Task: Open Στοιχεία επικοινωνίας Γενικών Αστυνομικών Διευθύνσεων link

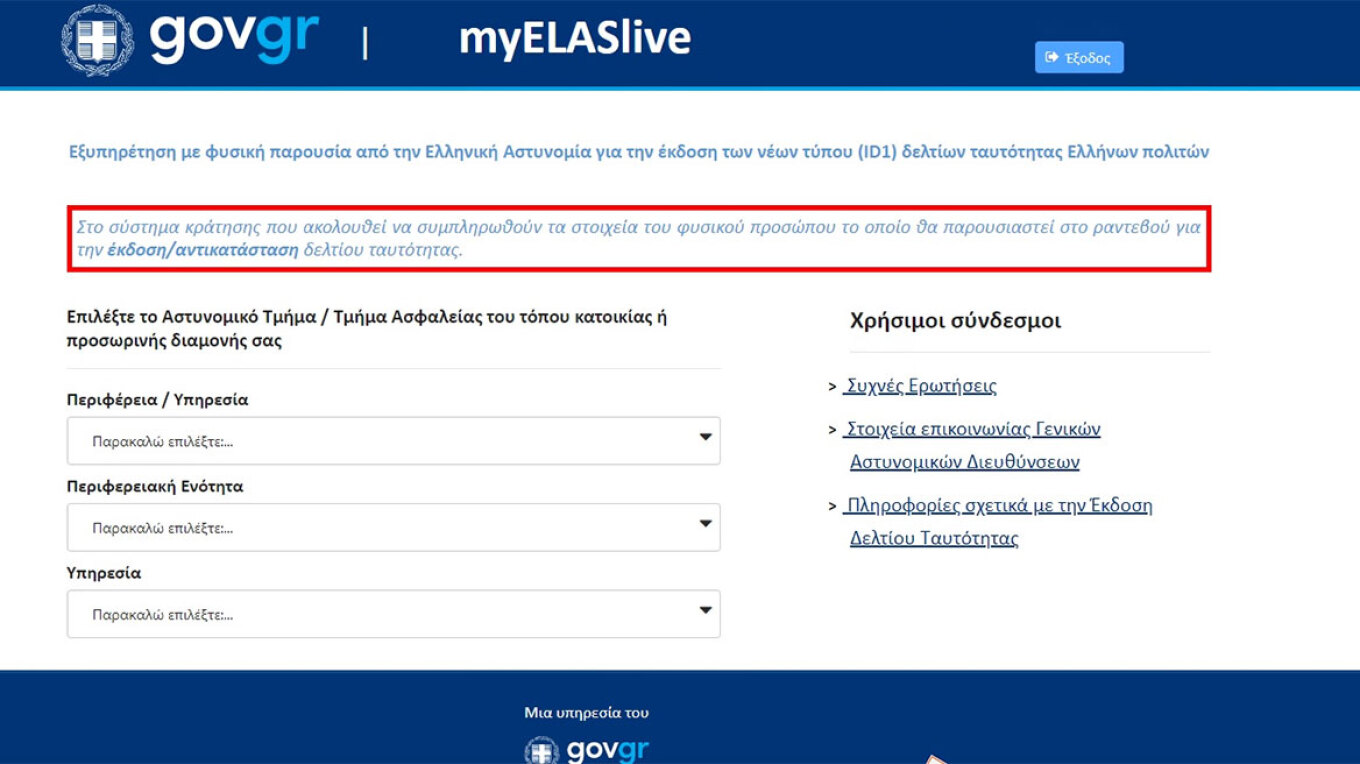Action: (972, 430)
